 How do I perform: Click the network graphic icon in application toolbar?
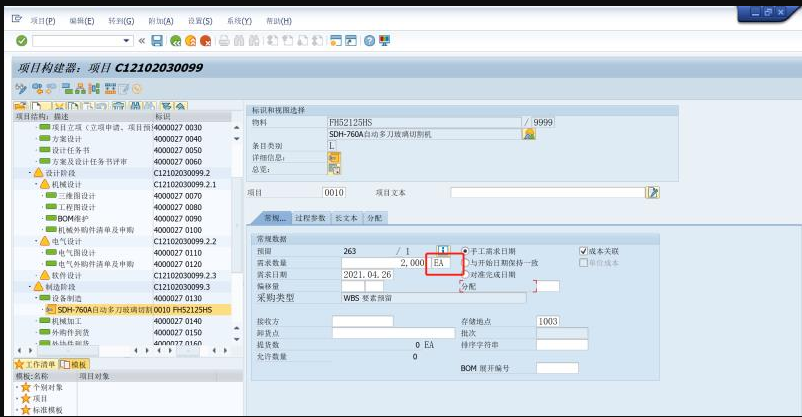tap(94, 89)
